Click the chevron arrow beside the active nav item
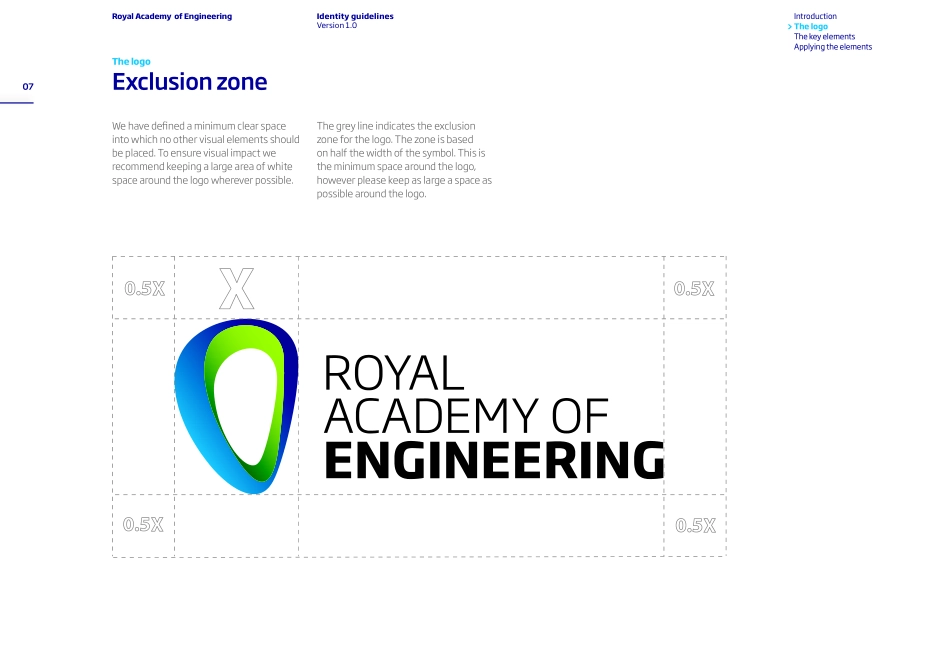 click(x=790, y=27)
